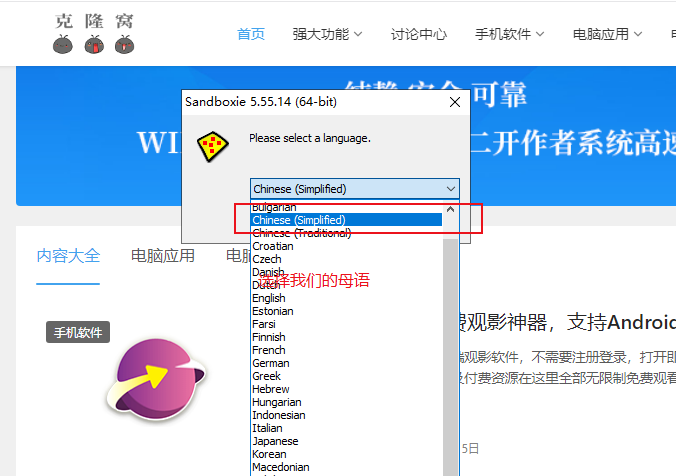Open the 观影神器 article title link
This screenshot has height=476, width=676.
567,323
